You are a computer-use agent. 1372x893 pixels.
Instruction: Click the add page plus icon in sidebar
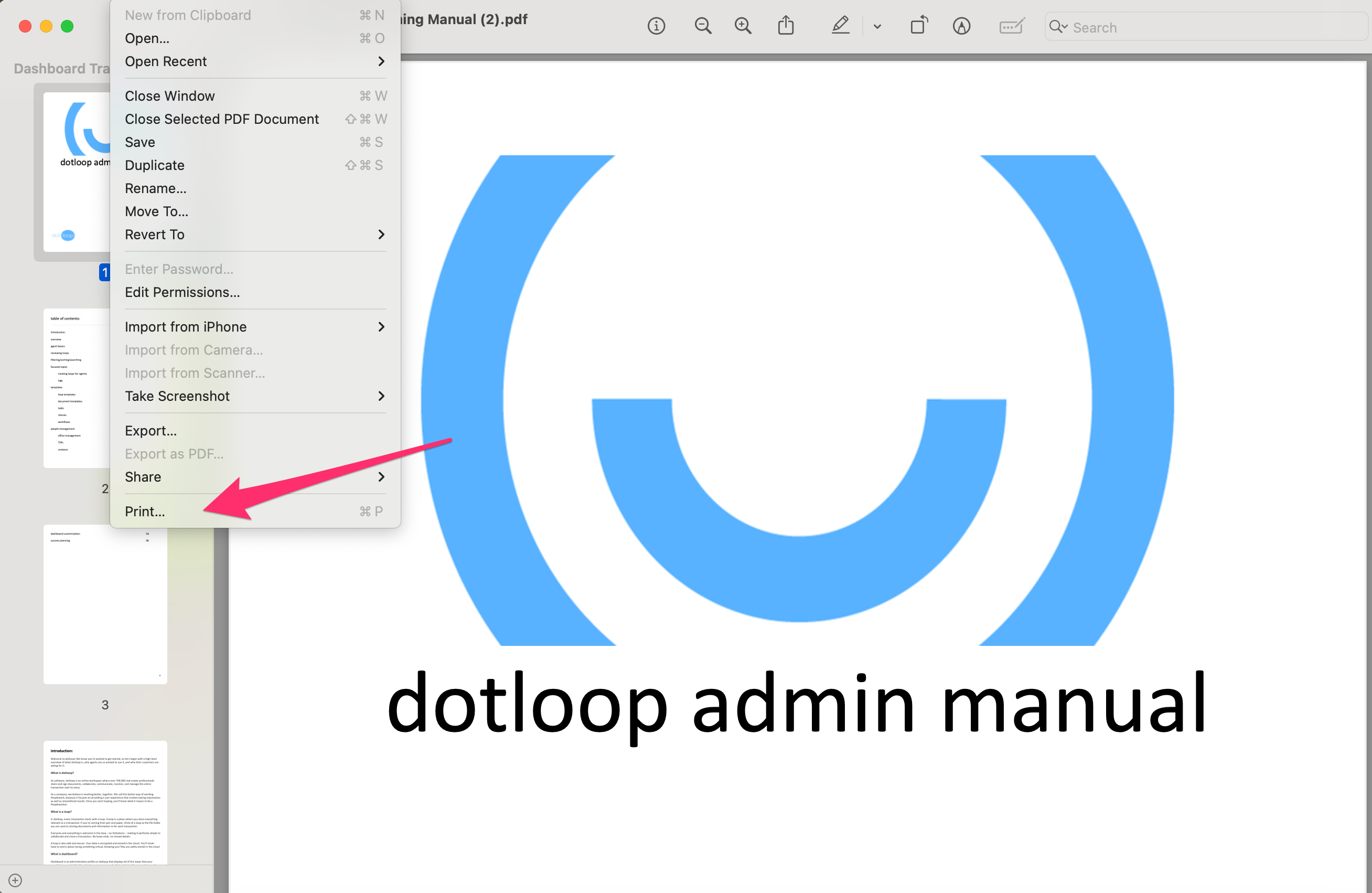pyautogui.click(x=16, y=880)
